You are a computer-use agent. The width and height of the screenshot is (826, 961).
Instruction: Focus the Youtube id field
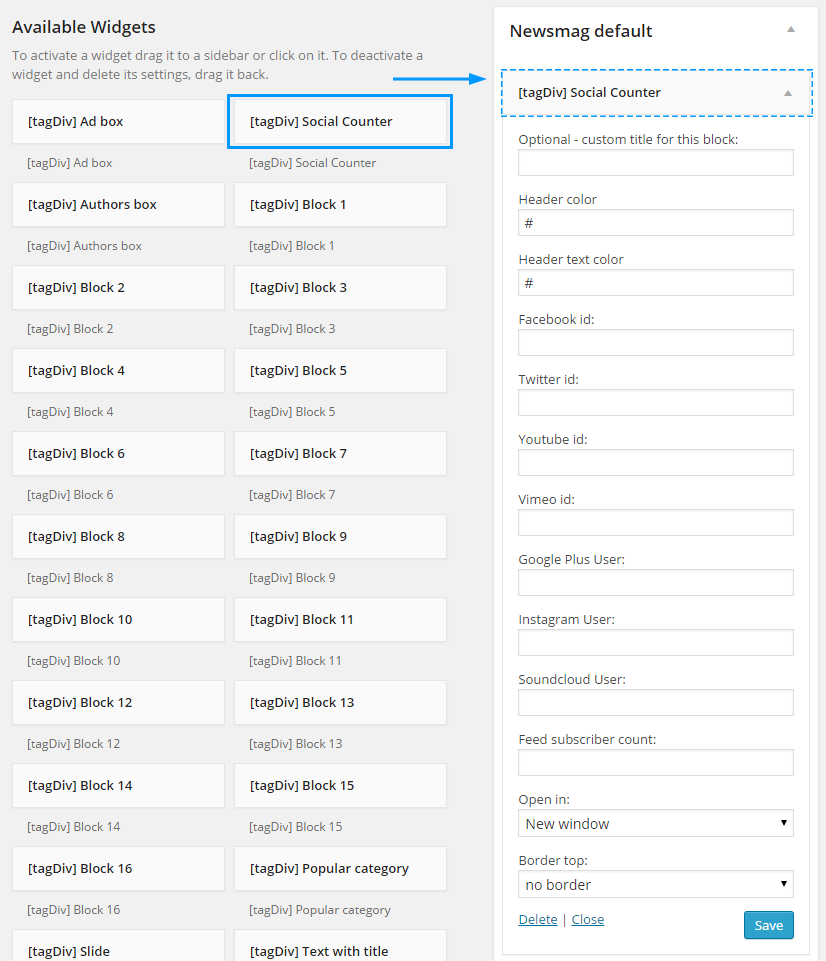pos(655,463)
